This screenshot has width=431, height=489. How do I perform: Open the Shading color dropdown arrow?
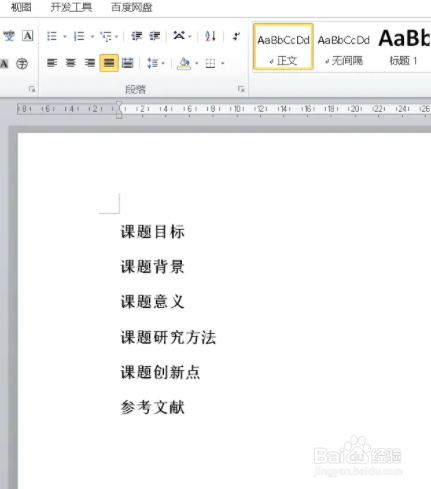tap(196, 63)
